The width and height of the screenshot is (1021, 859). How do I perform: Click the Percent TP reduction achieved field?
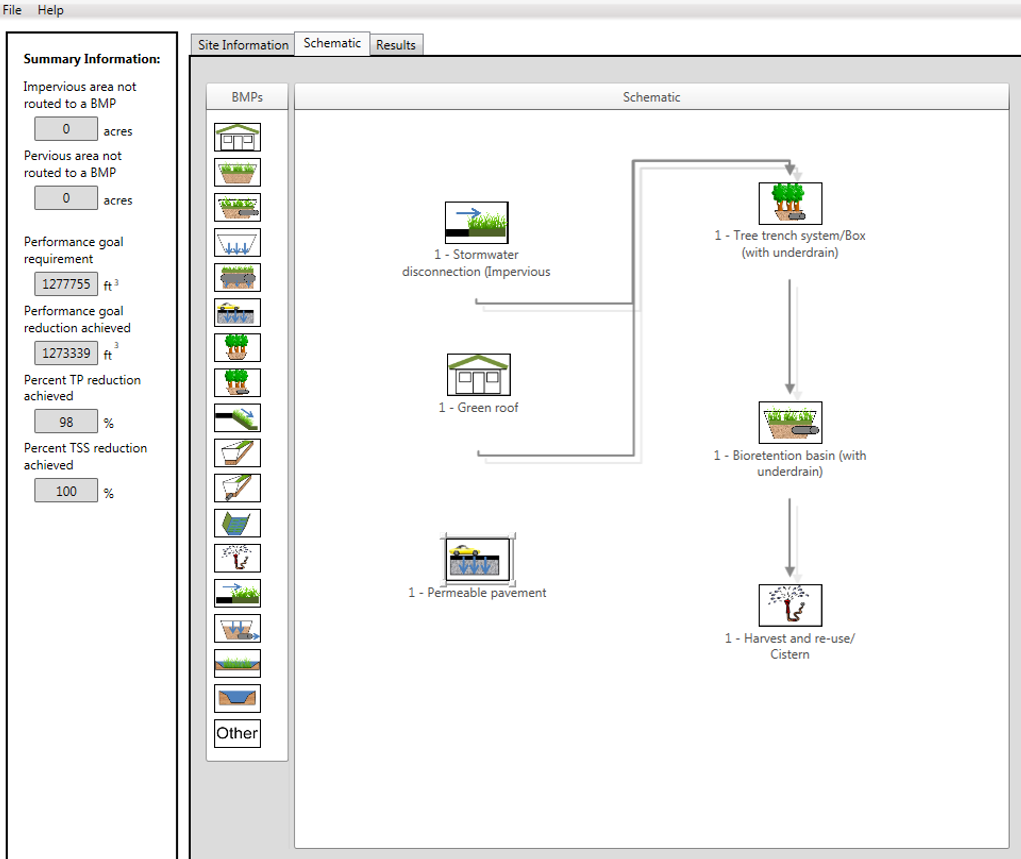point(66,422)
